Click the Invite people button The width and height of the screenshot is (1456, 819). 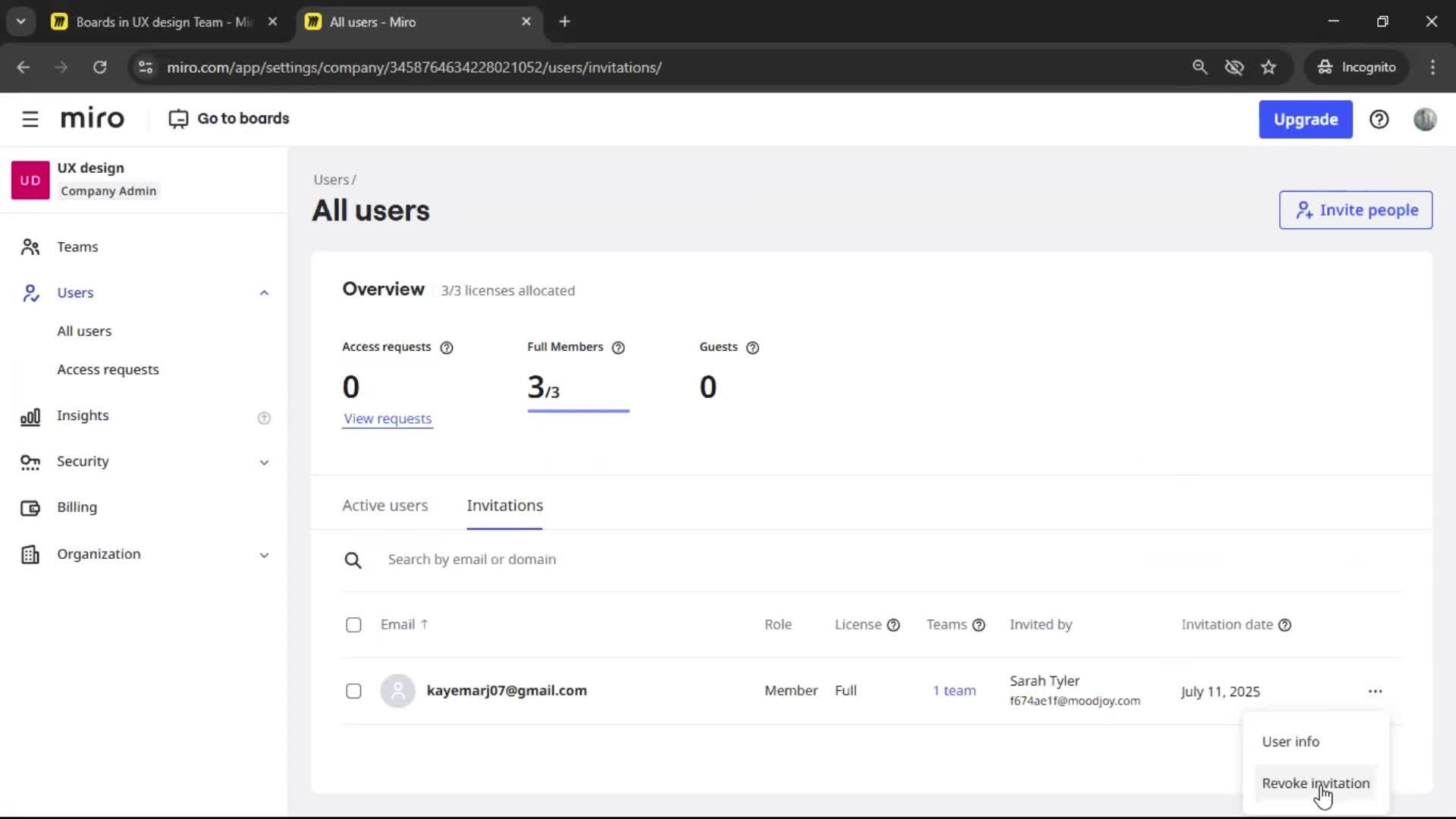coord(1355,210)
